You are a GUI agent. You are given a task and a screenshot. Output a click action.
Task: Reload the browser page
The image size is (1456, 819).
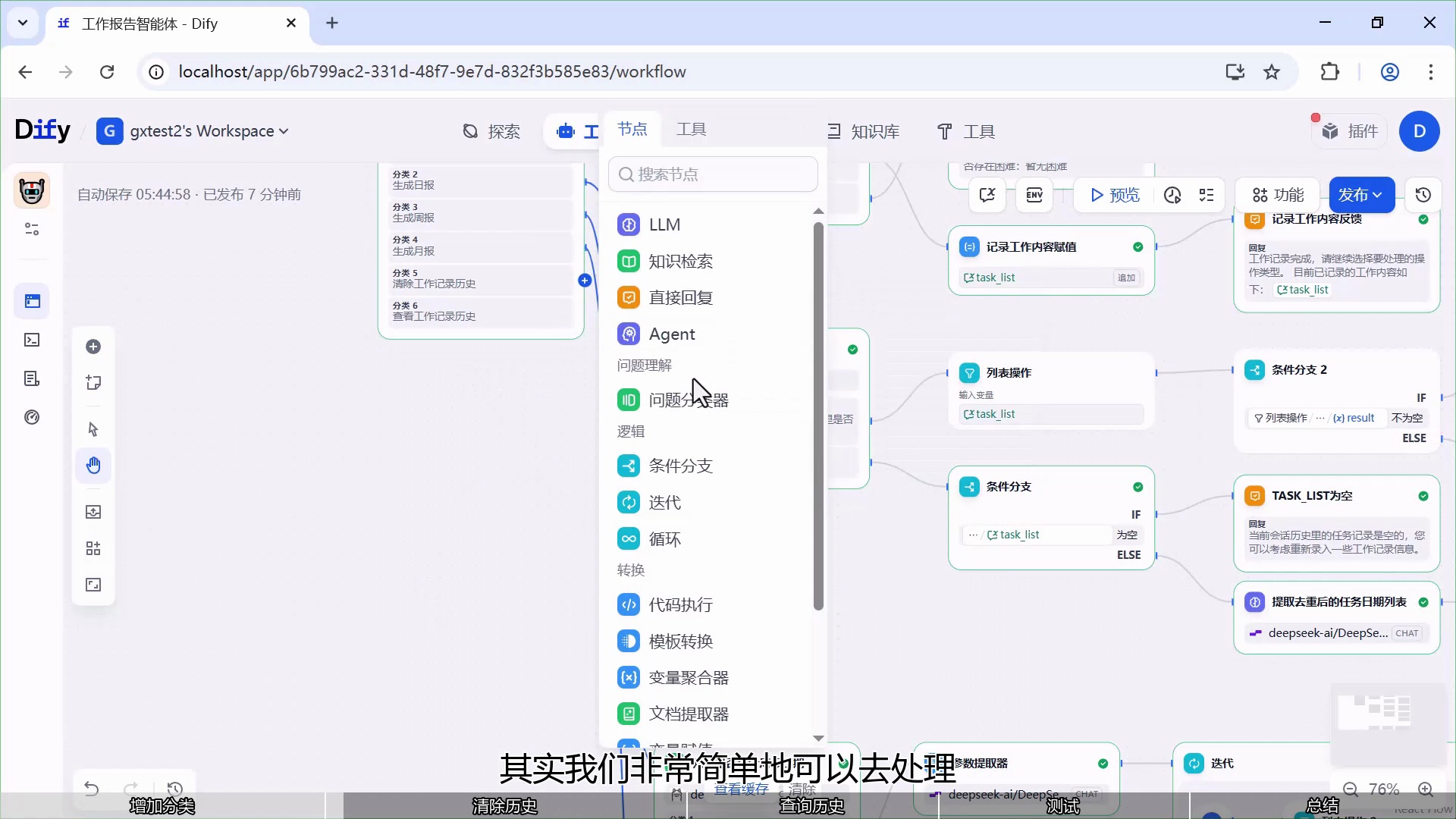click(x=107, y=72)
